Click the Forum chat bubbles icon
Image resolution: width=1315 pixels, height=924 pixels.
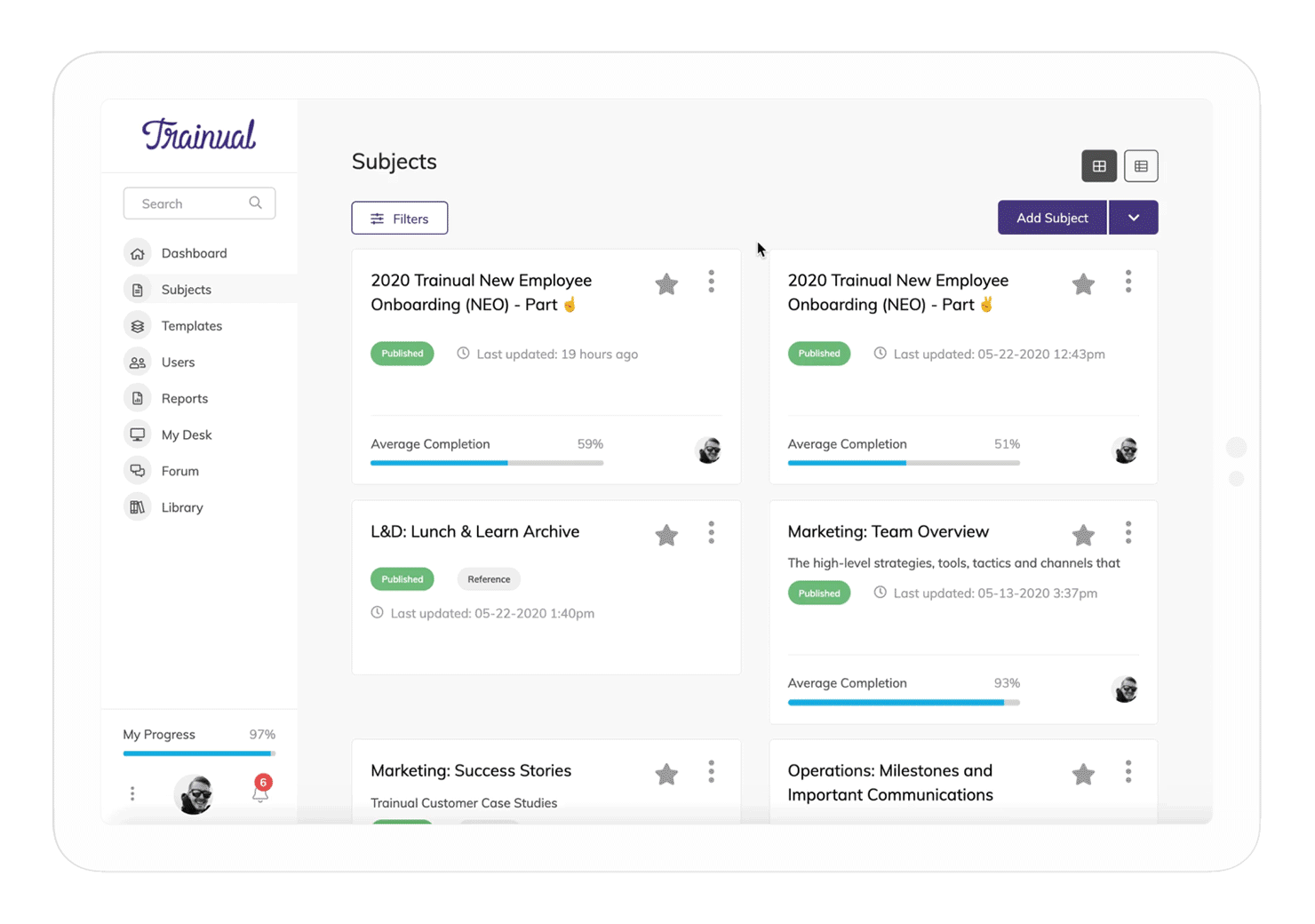pyautogui.click(x=138, y=471)
